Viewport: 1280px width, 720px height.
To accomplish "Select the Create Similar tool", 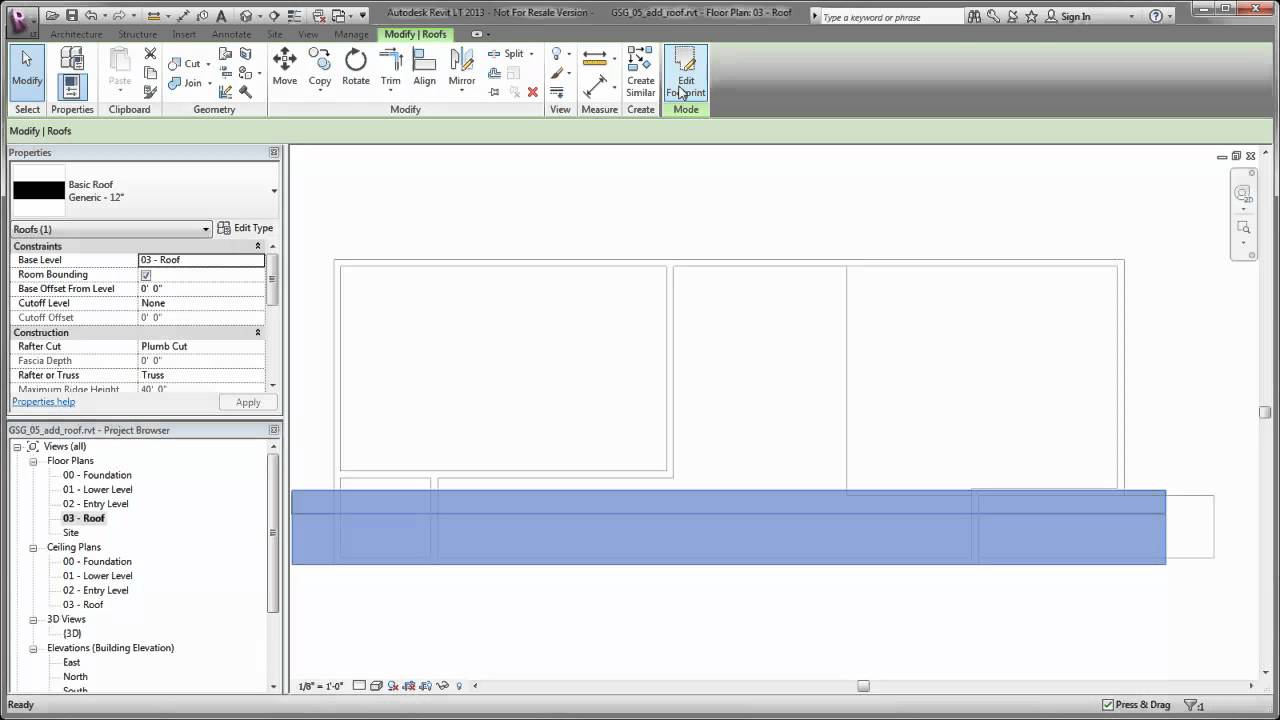I will (640, 70).
